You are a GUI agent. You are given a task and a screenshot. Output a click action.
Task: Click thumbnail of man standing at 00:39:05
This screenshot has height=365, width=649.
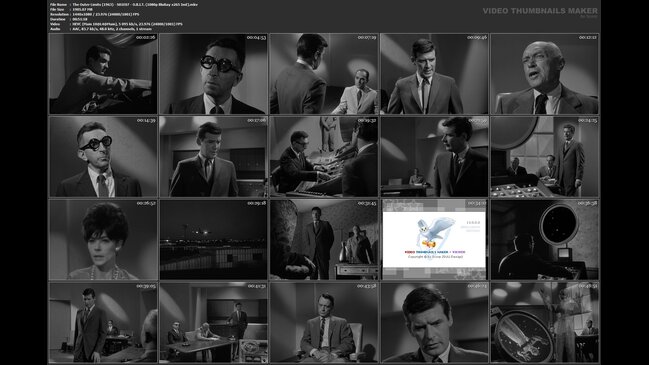click(103, 322)
